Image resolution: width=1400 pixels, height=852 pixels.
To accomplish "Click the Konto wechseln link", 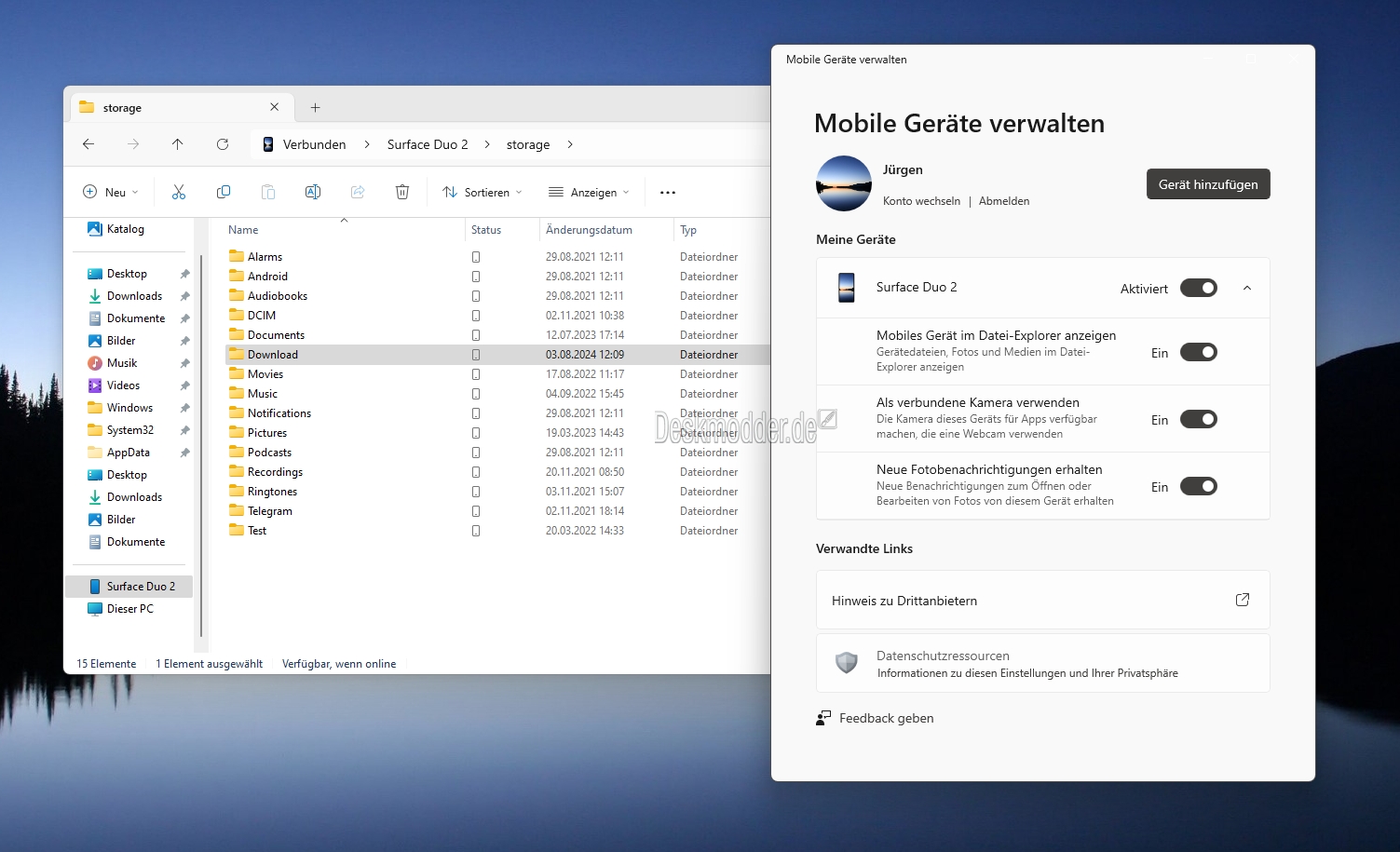I will [921, 201].
